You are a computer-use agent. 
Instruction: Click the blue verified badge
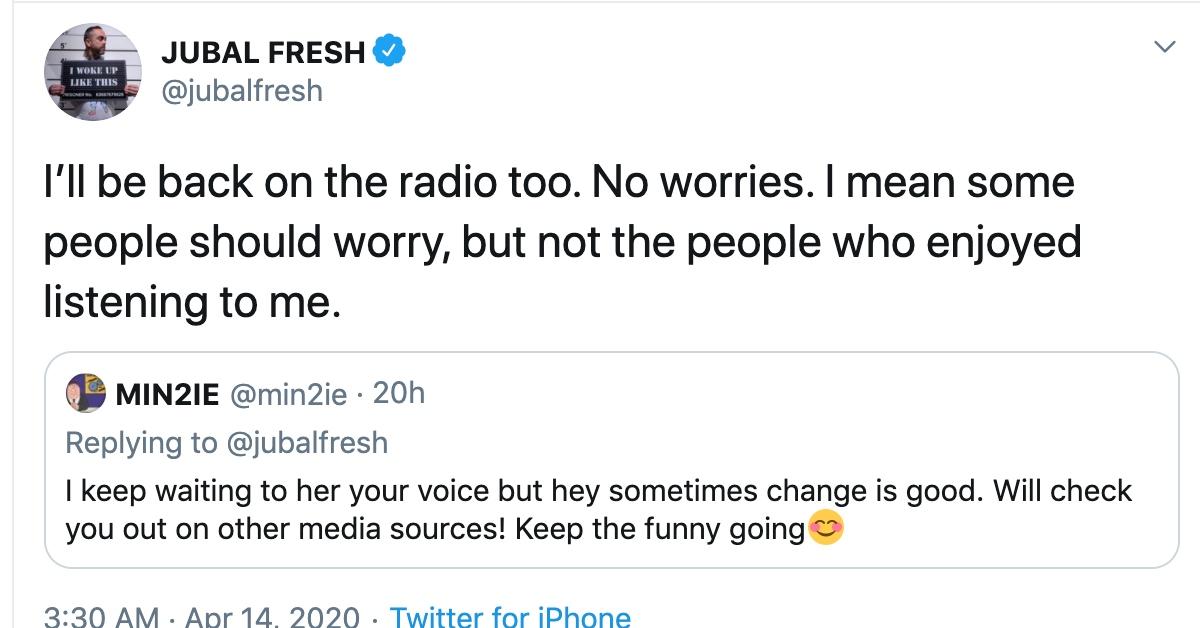pos(387,50)
